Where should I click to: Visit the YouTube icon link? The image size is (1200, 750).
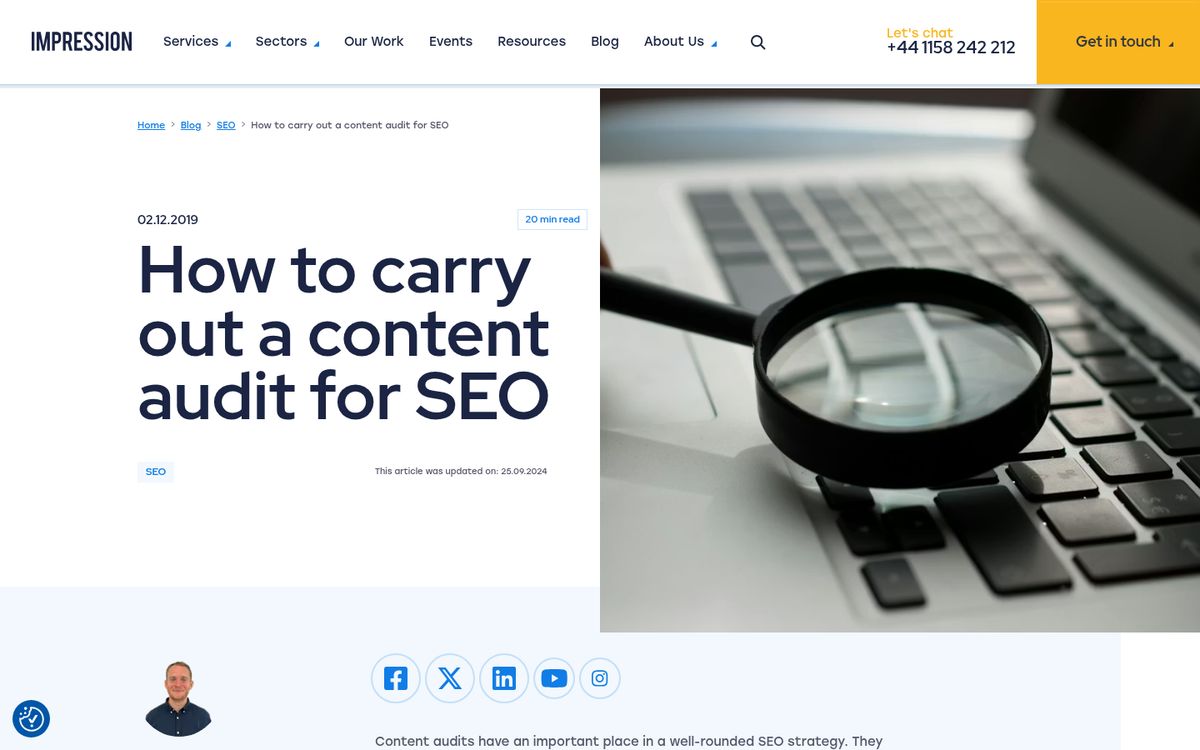click(554, 679)
